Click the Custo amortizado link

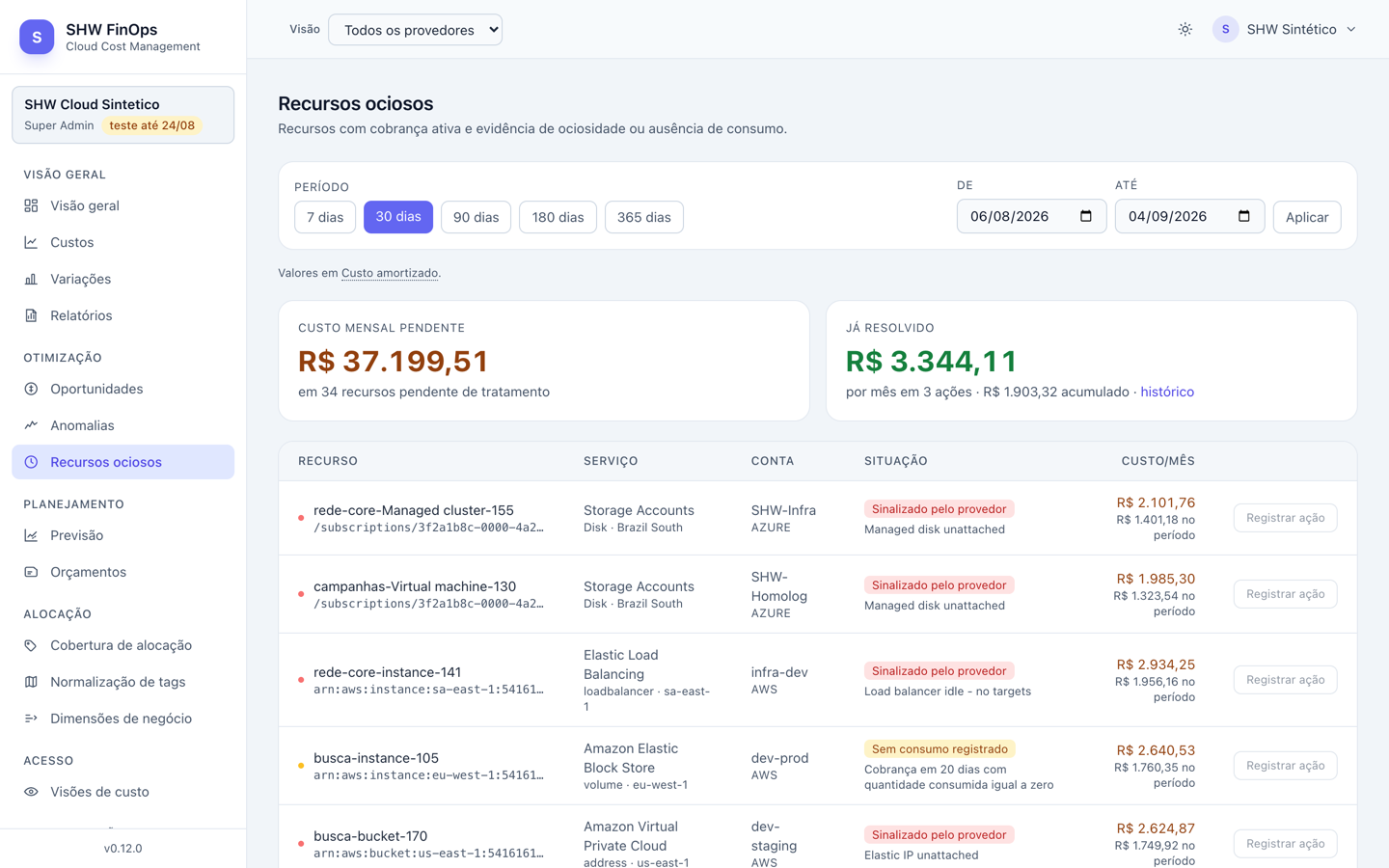[x=390, y=273]
